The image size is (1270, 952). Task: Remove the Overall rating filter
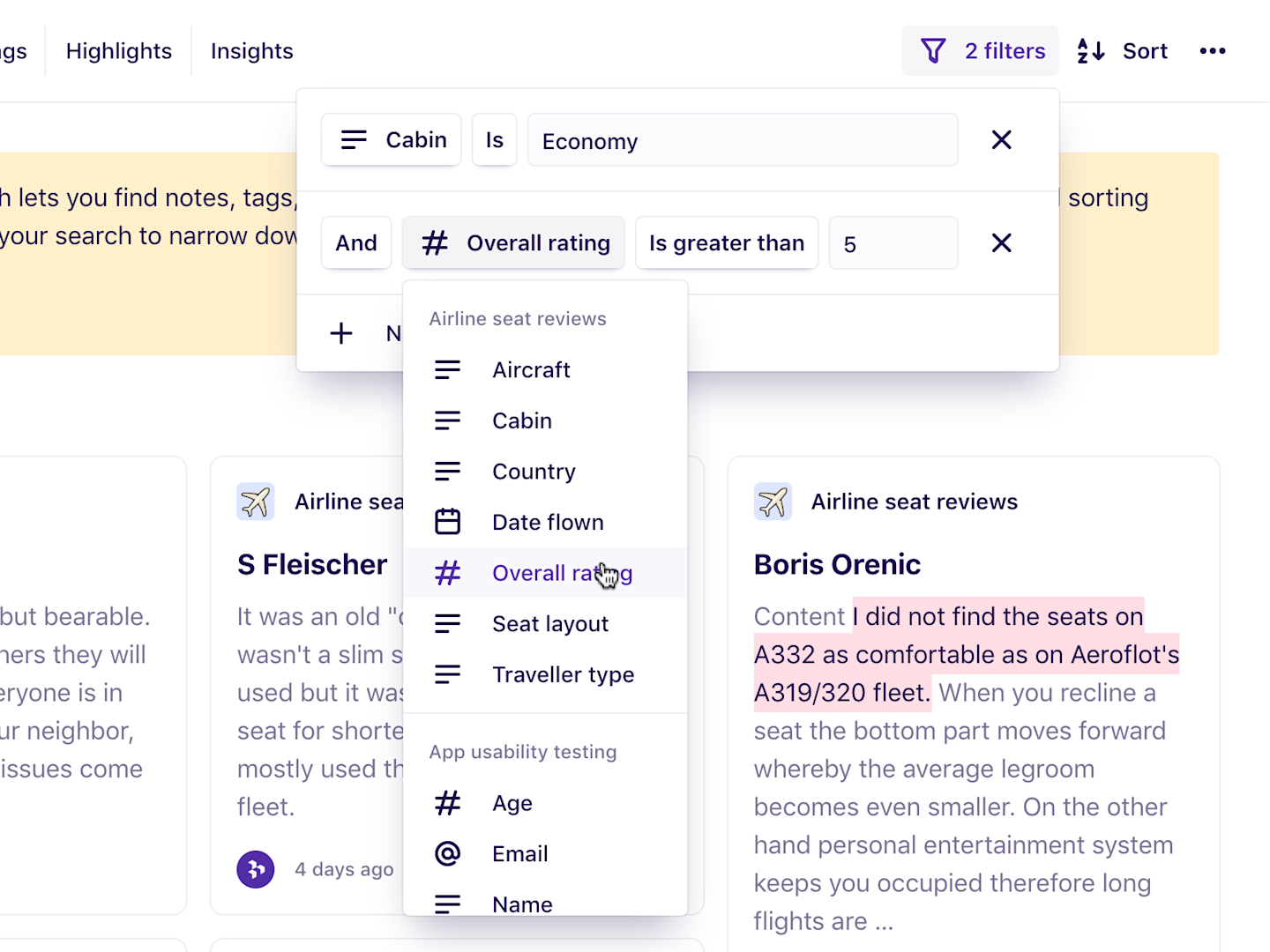coord(1001,242)
